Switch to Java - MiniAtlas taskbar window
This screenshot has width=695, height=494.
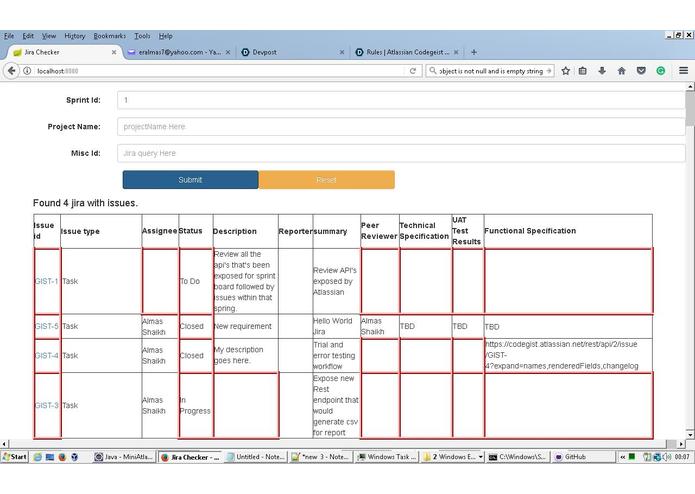pos(124,457)
